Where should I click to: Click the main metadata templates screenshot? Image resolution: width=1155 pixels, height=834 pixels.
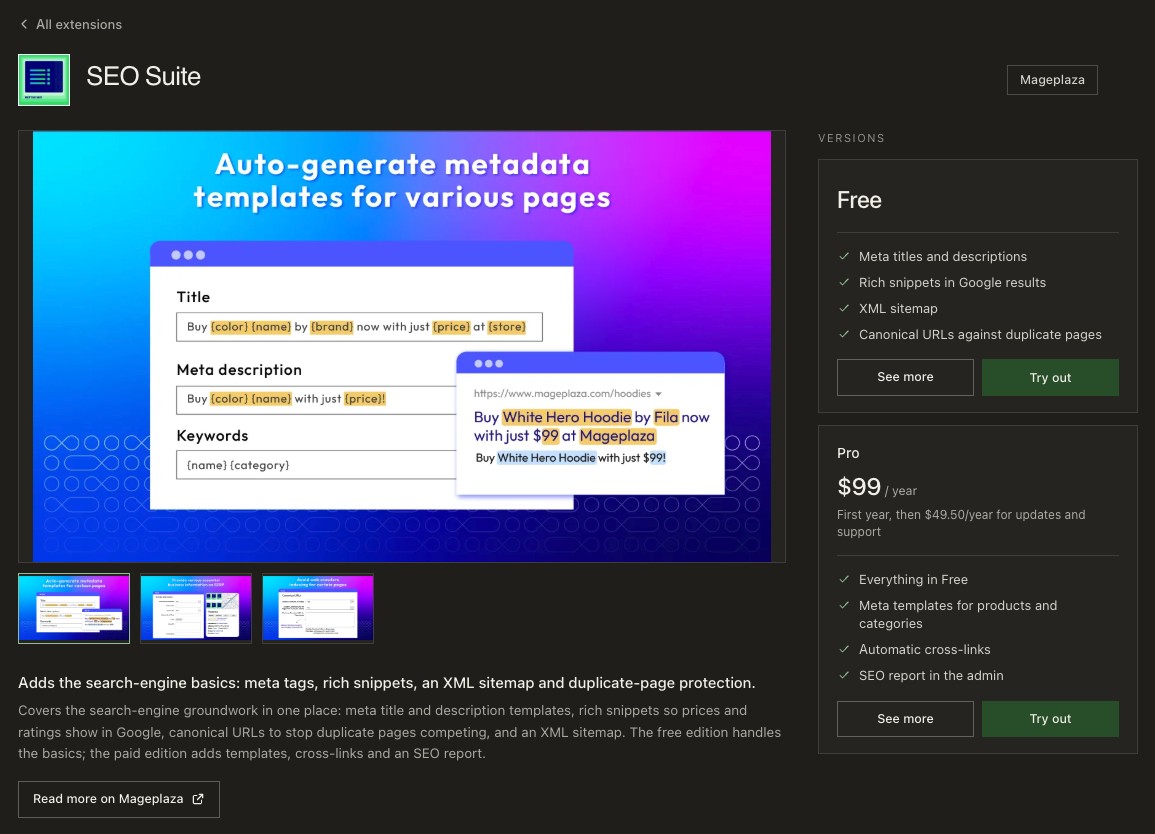[x=402, y=346]
